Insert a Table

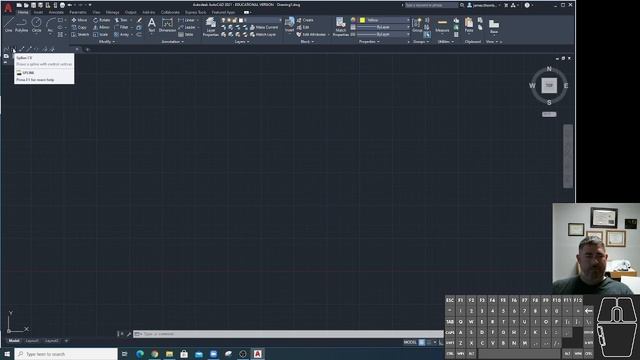coord(186,35)
